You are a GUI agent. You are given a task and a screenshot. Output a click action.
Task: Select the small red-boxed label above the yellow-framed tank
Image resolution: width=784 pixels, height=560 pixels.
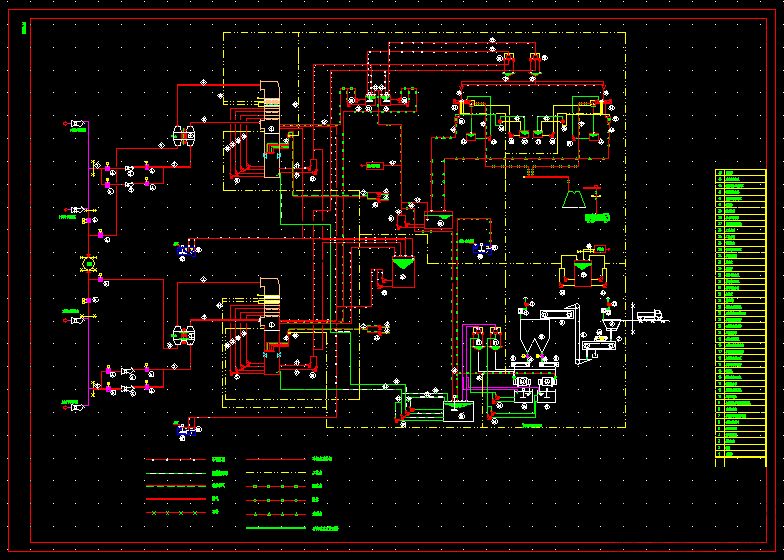pyautogui.click(x=600, y=248)
